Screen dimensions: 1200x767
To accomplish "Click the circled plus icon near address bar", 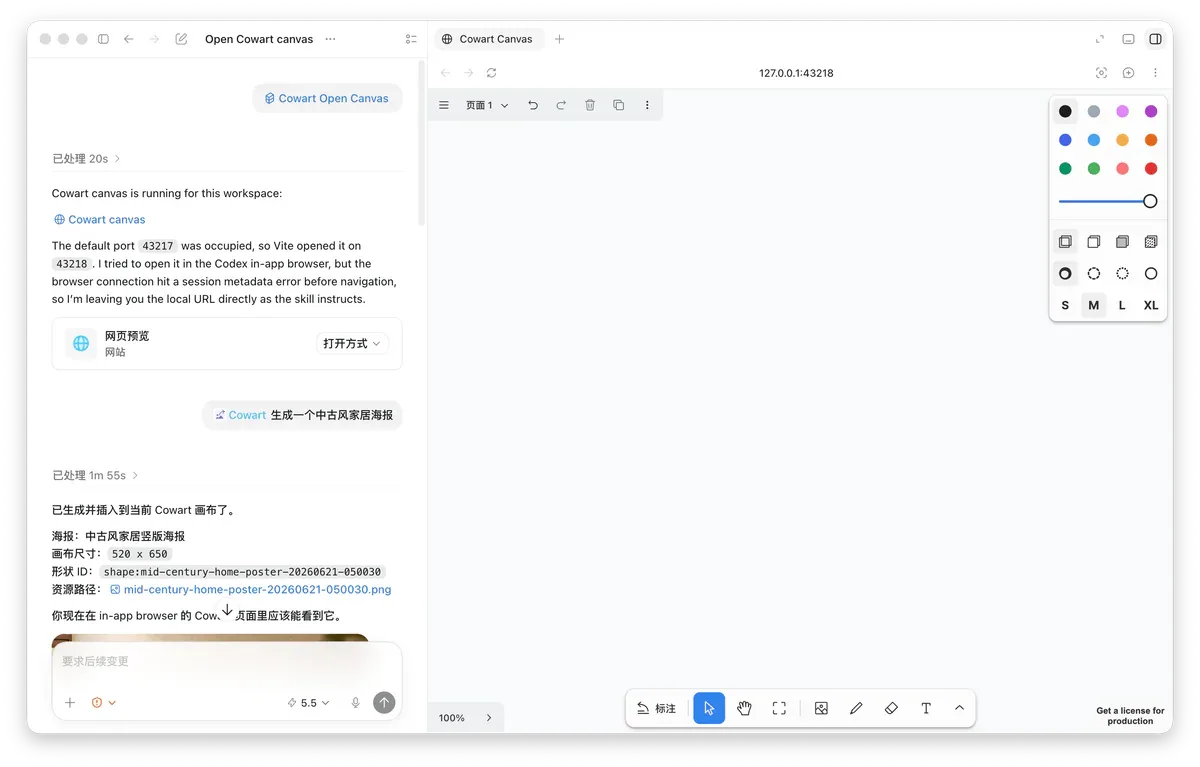I will coord(1128,73).
